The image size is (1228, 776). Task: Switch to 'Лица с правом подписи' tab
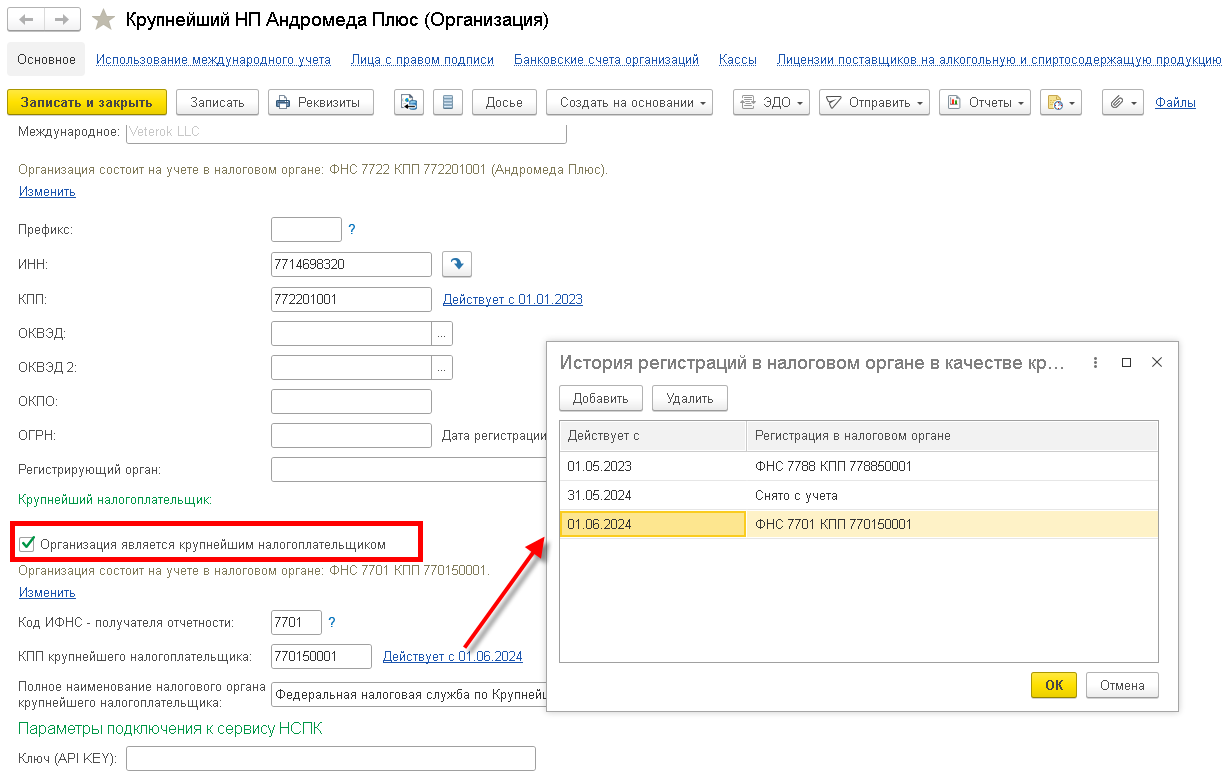(422, 60)
